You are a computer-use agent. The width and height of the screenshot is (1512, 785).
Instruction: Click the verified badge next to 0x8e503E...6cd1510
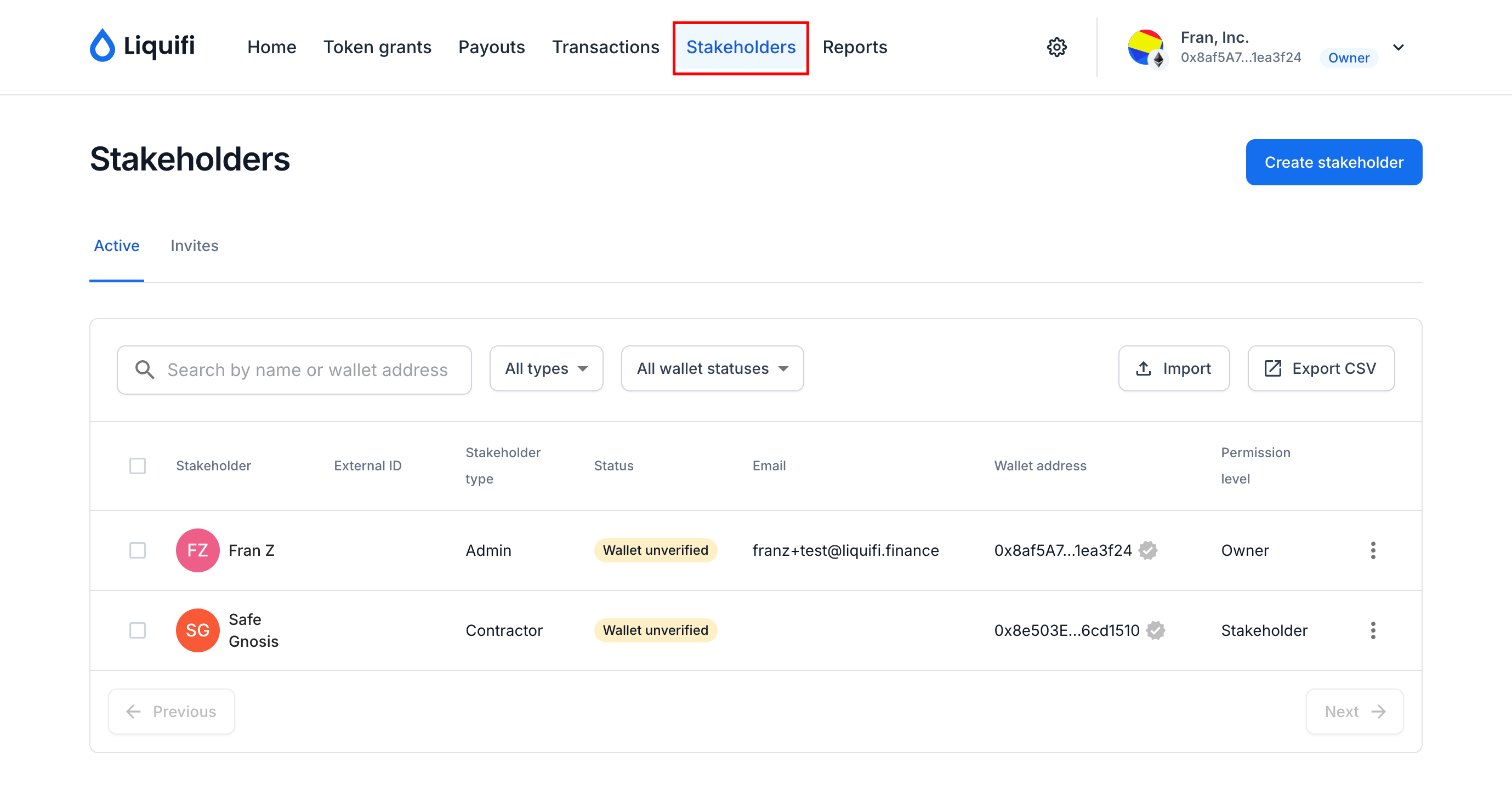tap(1156, 630)
